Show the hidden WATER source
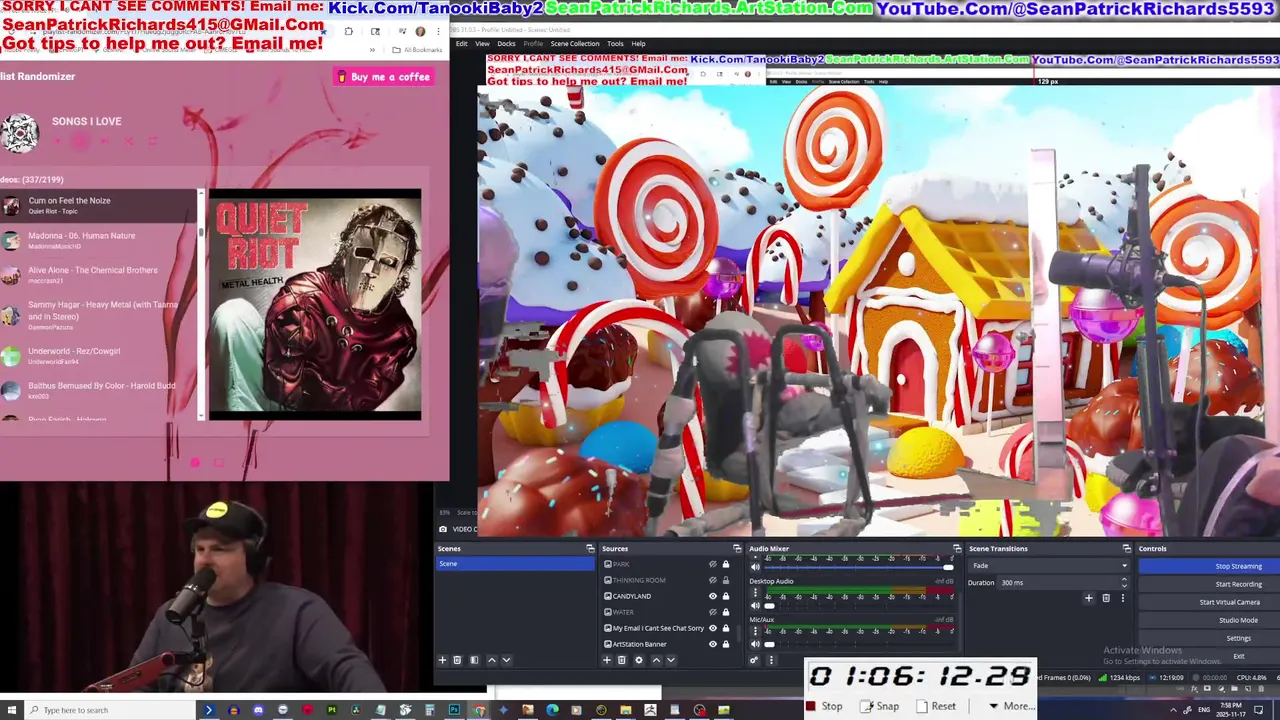Image resolution: width=1280 pixels, height=720 pixels. (713, 612)
